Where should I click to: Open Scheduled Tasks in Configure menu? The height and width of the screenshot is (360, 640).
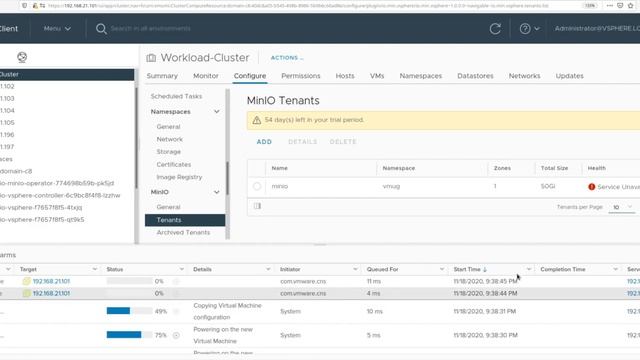click(x=176, y=96)
